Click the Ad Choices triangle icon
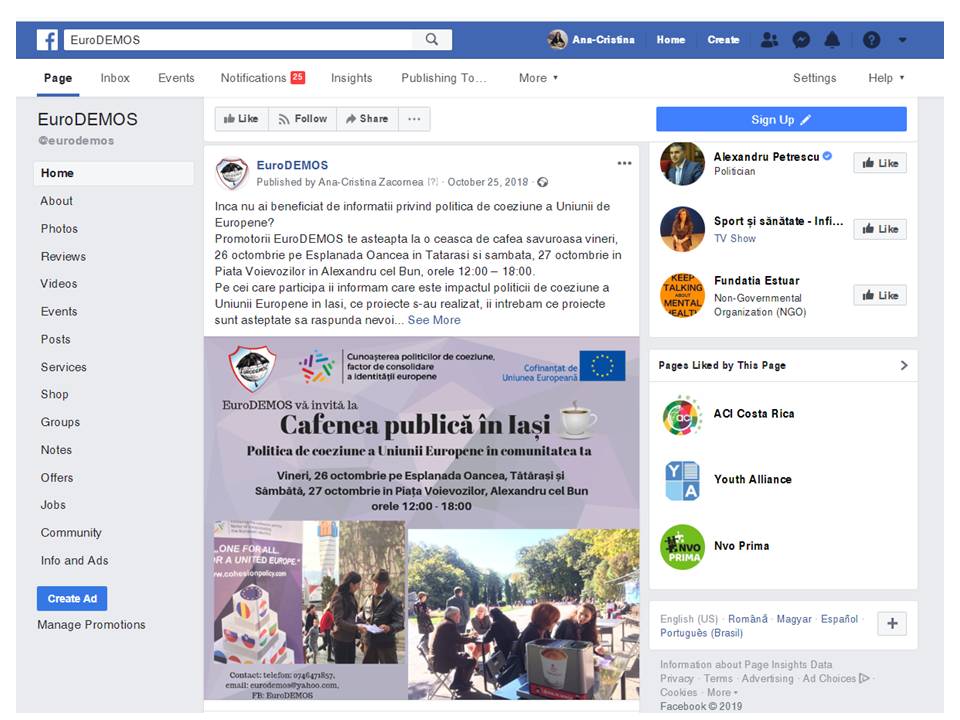Screen dimensions: 960x720 click(864, 678)
